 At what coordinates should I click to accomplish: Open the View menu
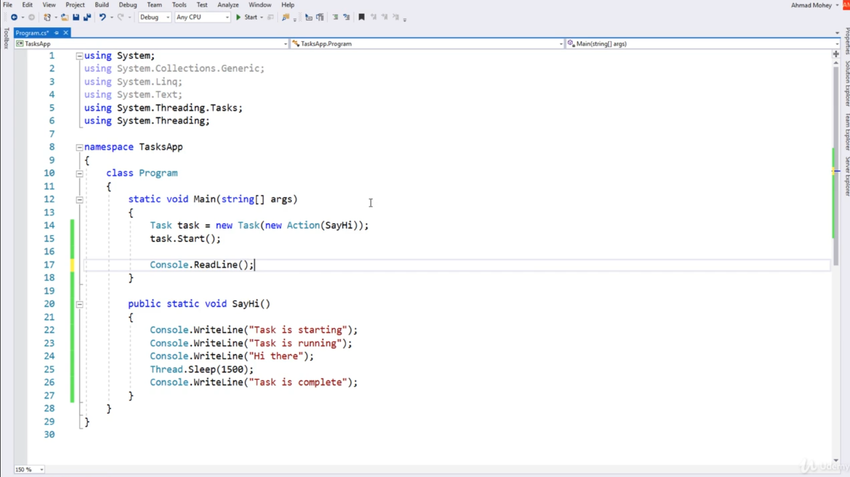point(49,5)
